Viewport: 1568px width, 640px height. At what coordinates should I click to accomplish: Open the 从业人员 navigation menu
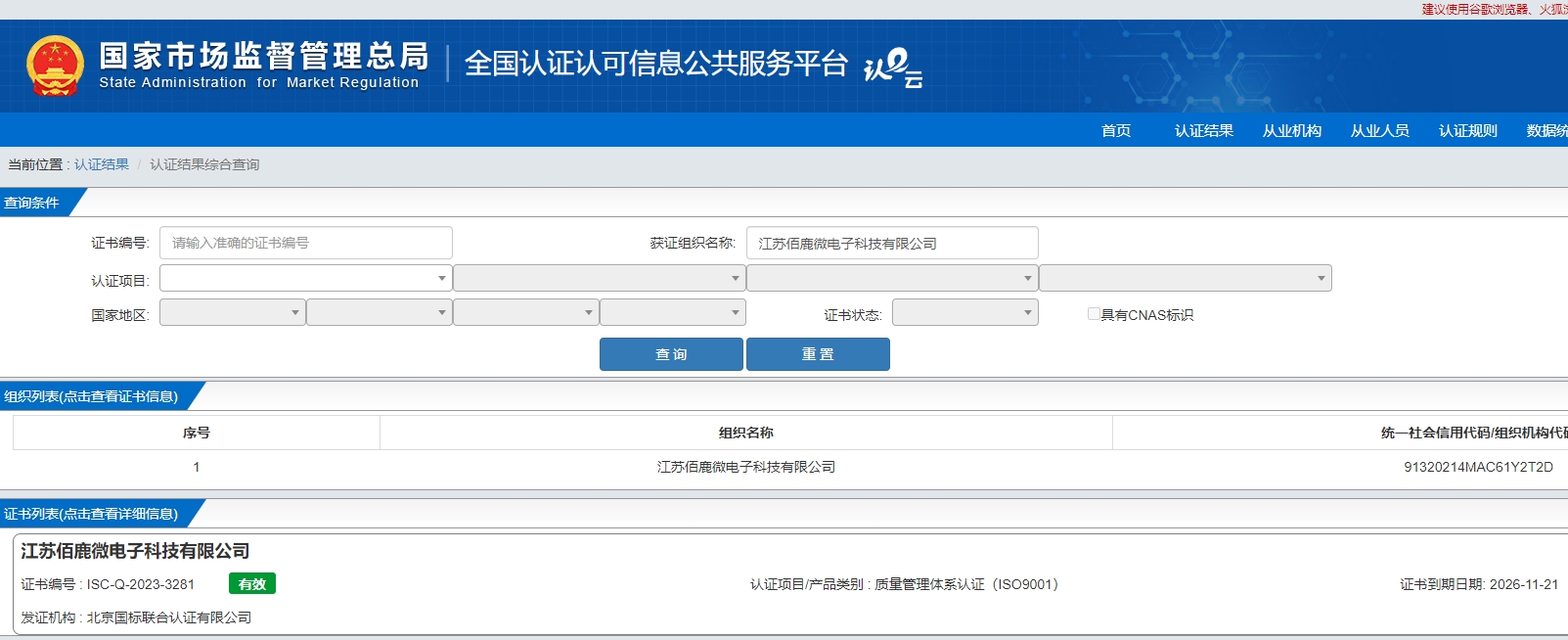[x=1380, y=130]
